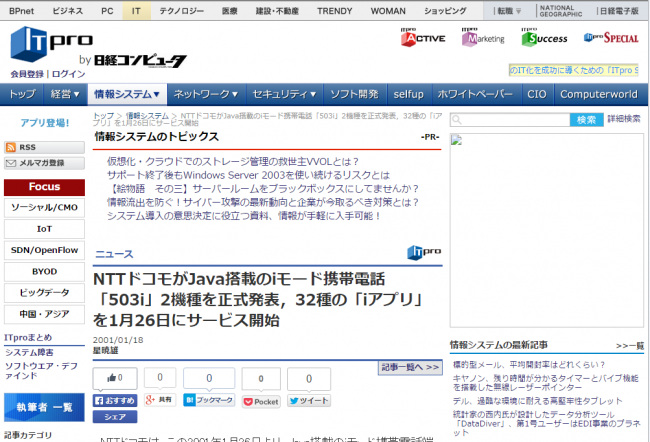Open テクノロジー in the top bar
The image size is (650, 442).
[x=182, y=11]
